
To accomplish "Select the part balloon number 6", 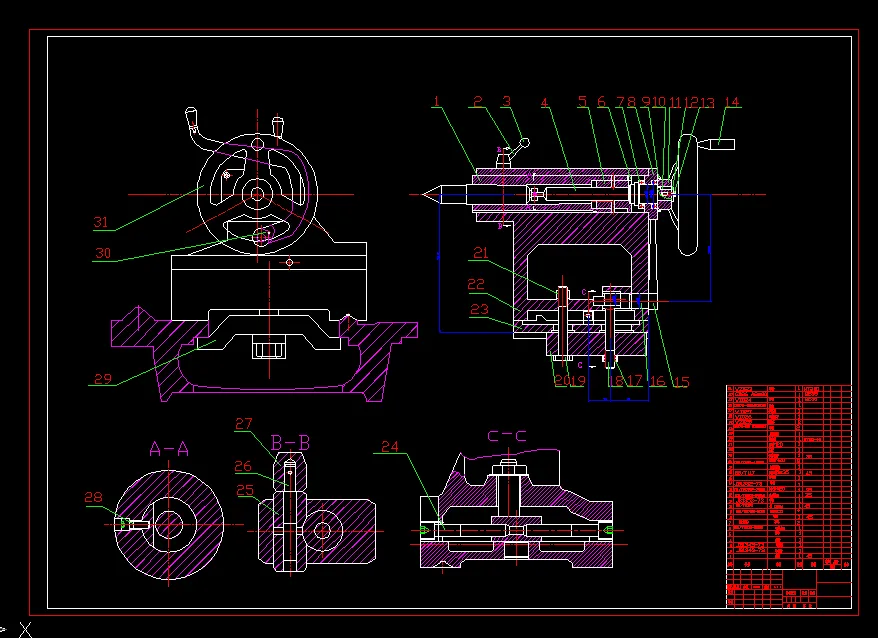I will click(601, 102).
